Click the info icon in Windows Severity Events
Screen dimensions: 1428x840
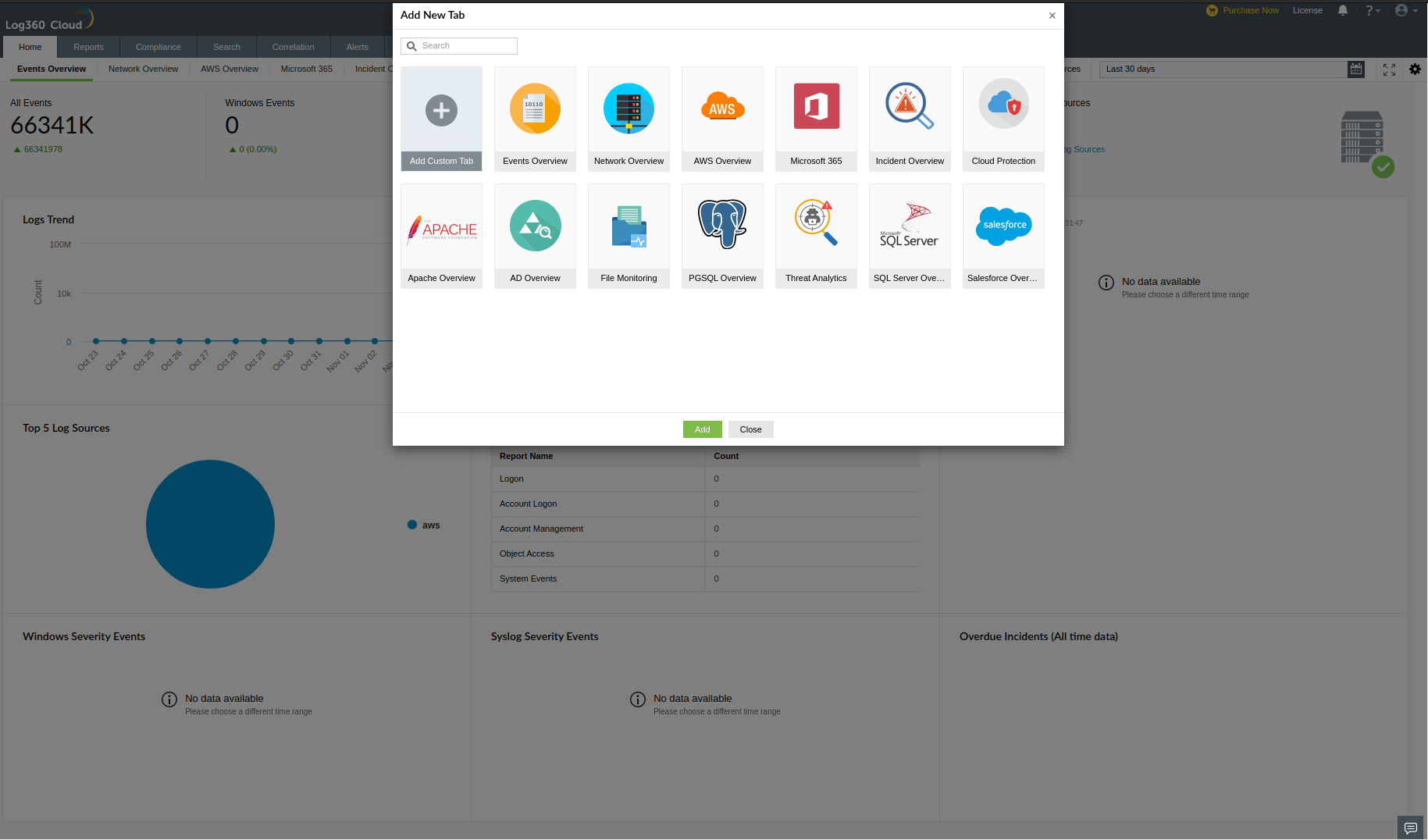coord(169,699)
